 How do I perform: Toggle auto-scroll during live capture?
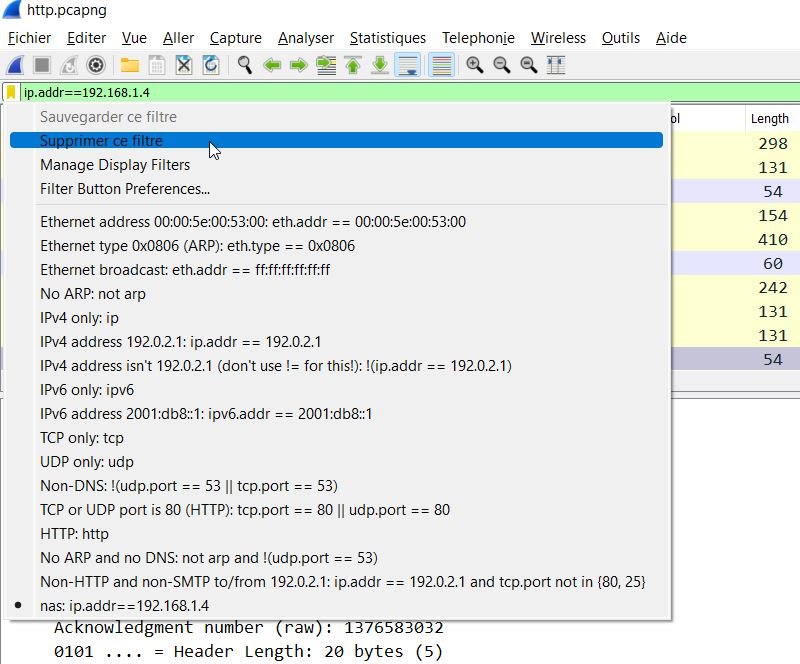(407, 65)
